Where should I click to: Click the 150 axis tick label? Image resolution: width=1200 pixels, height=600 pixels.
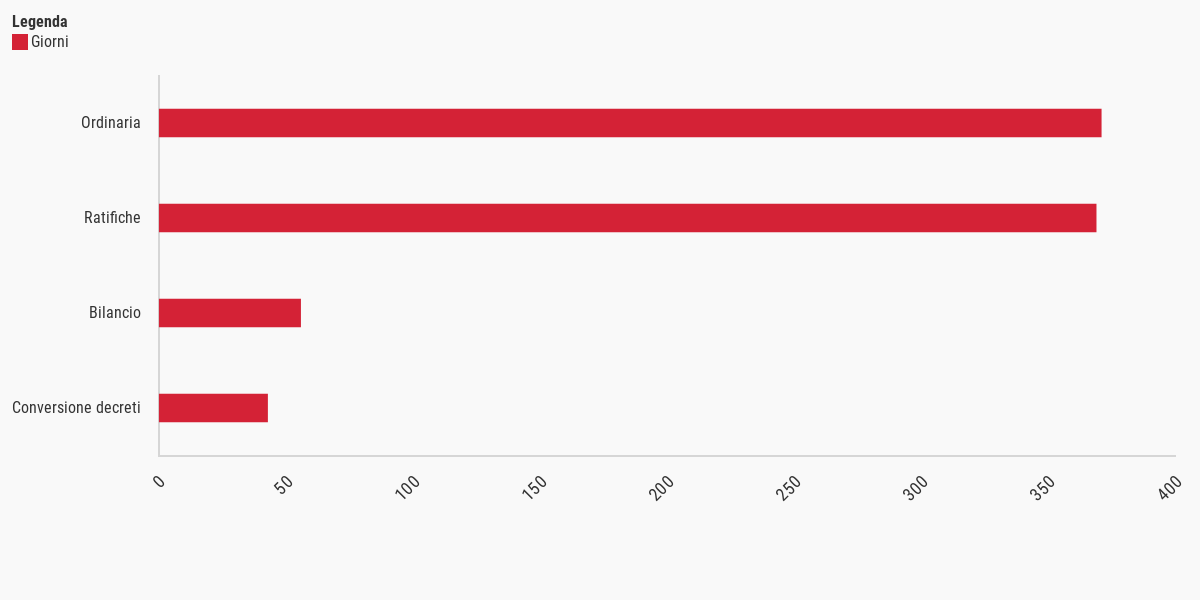pos(535,487)
